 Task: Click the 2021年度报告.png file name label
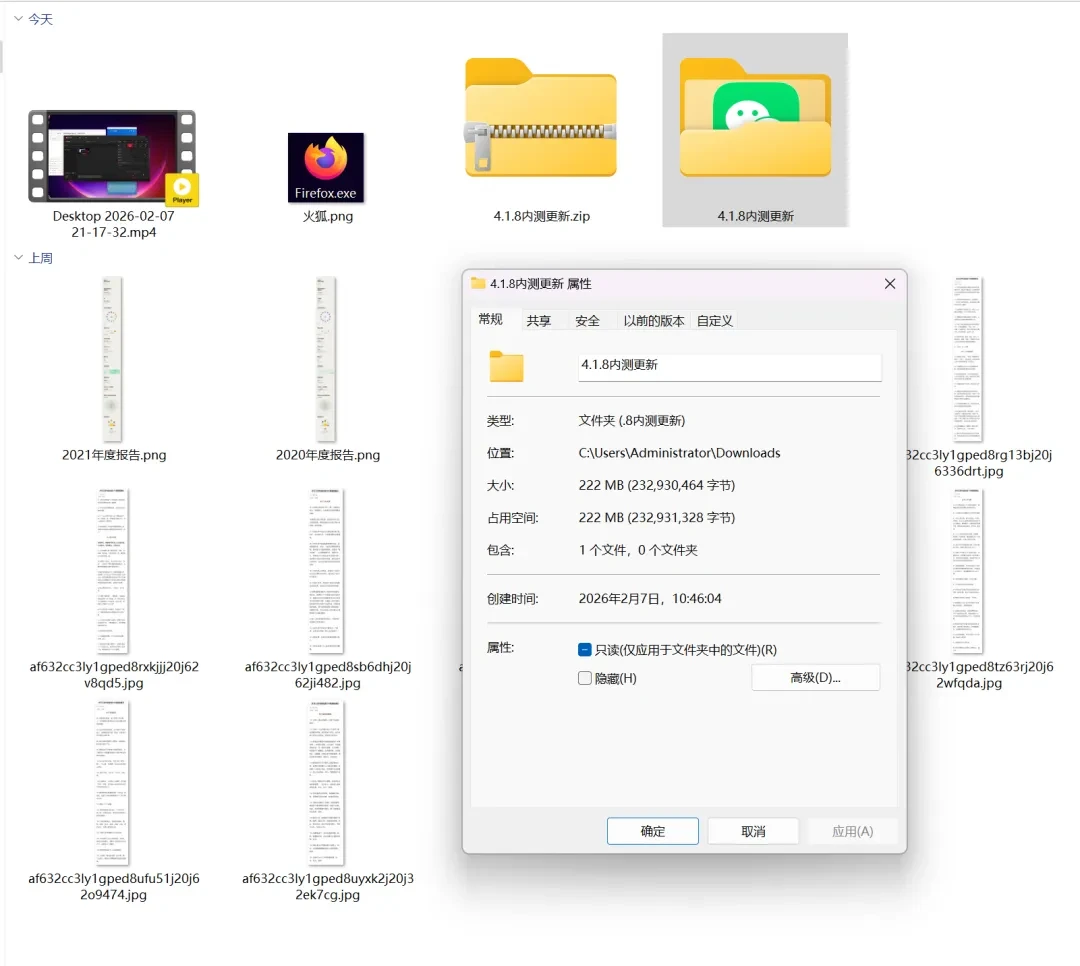114,455
